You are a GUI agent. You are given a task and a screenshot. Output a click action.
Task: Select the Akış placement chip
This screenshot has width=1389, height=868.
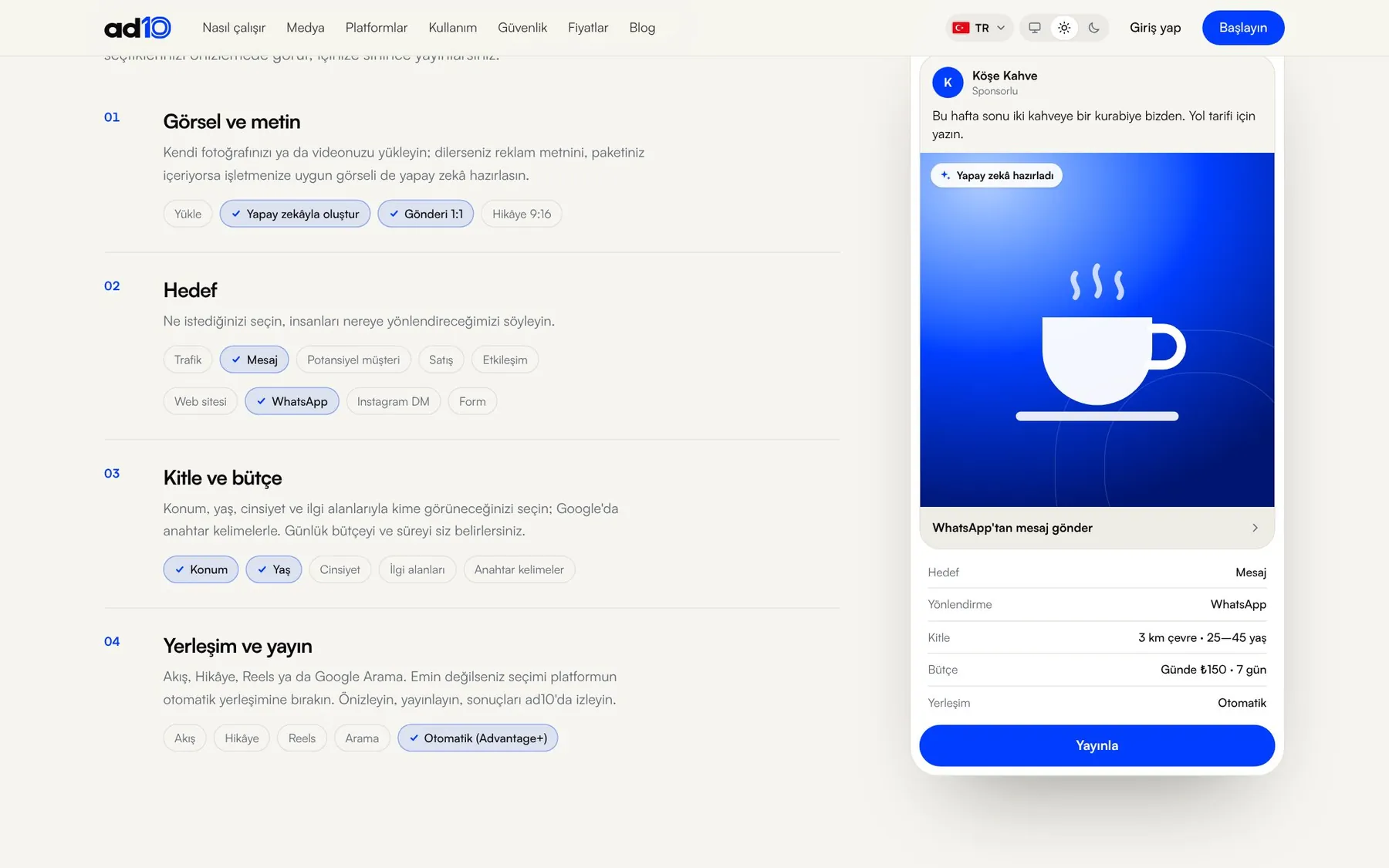(184, 738)
